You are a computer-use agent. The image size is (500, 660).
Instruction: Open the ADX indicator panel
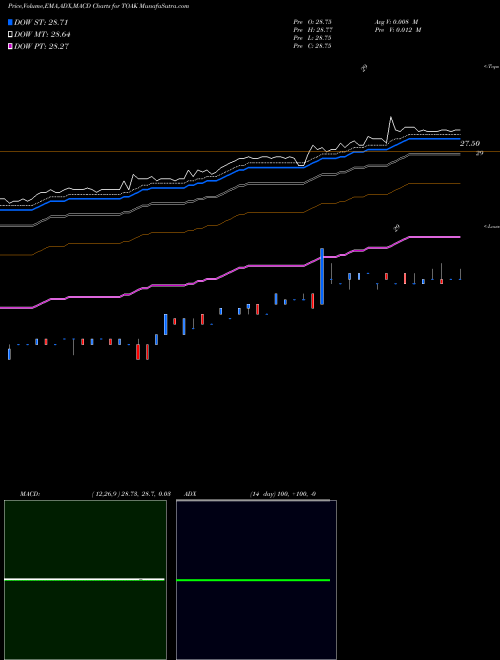tap(256, 580)
